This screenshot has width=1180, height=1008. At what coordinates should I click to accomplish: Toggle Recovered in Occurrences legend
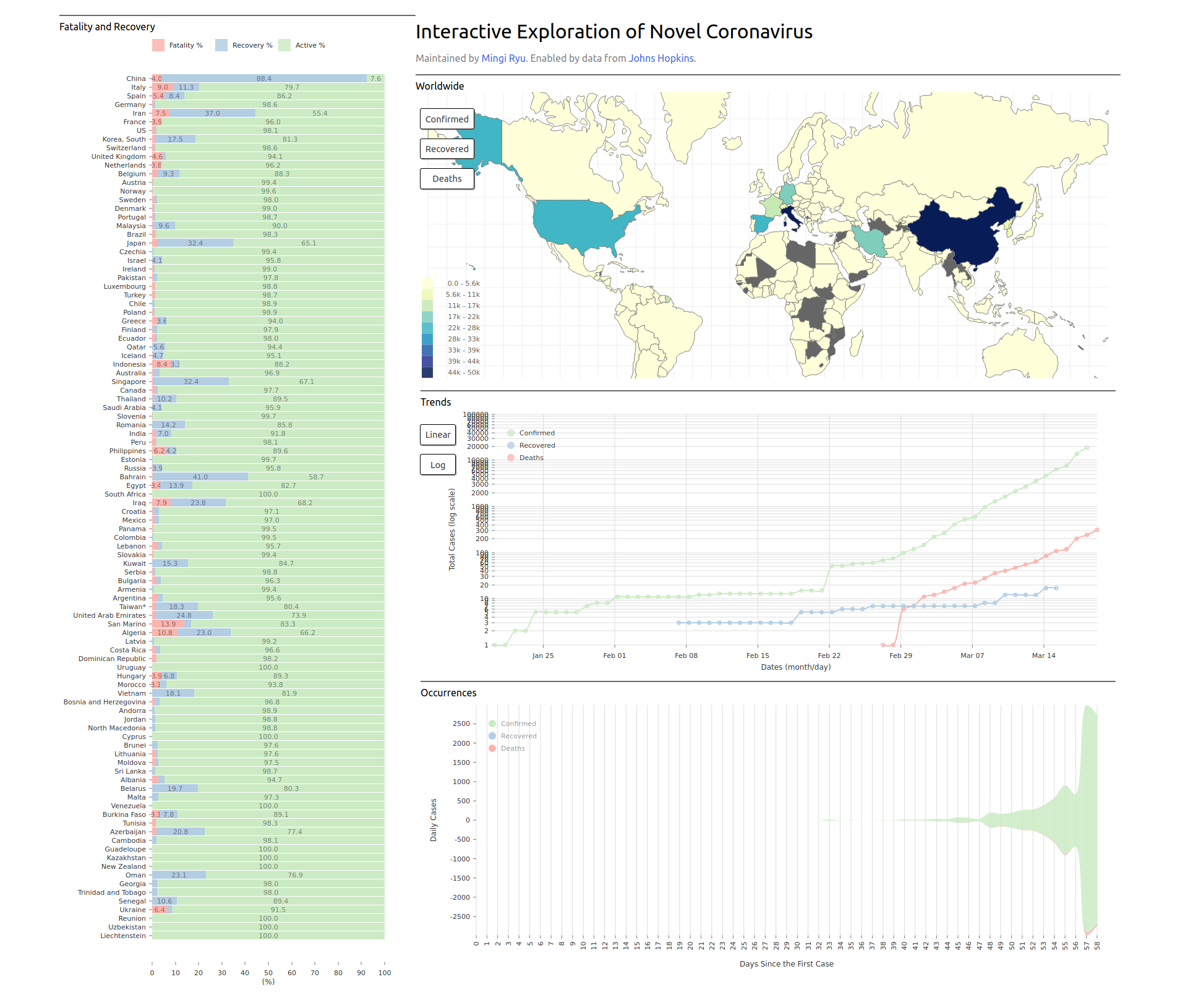click(x=512, y=736)
